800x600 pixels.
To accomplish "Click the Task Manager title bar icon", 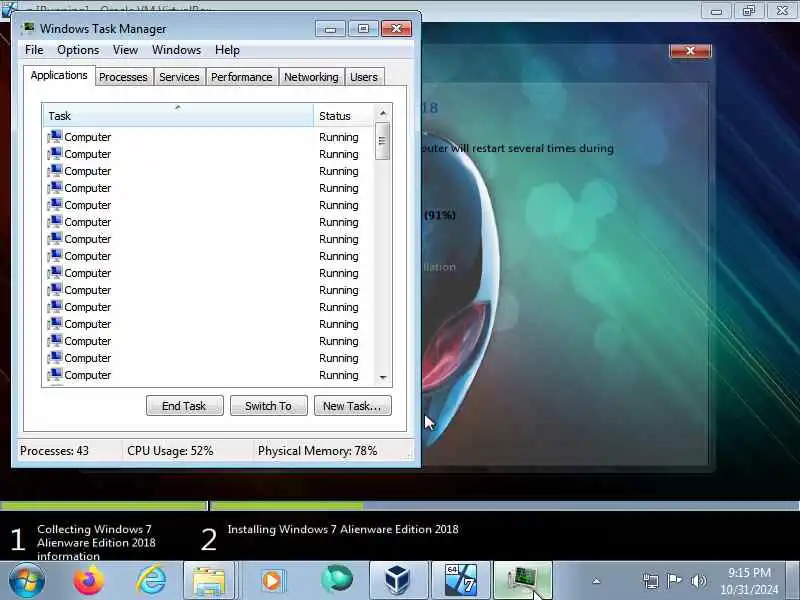I will tap(29, 28).
